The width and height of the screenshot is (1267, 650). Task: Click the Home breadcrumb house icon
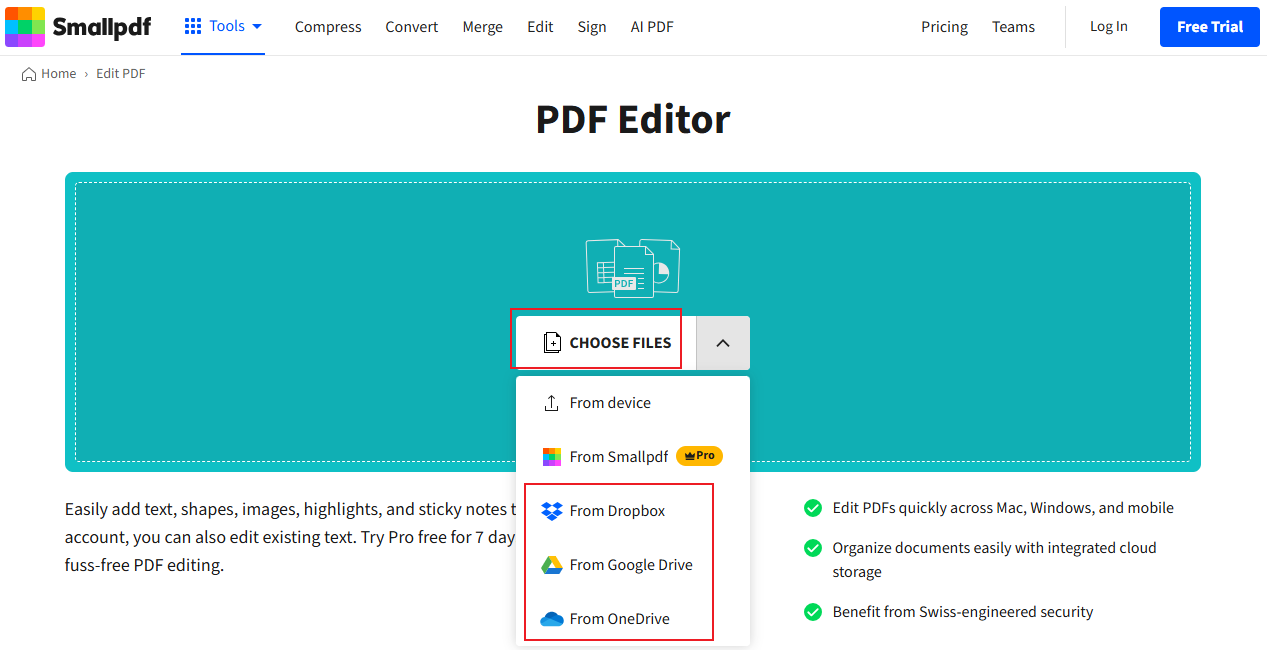tap(28, 73)
